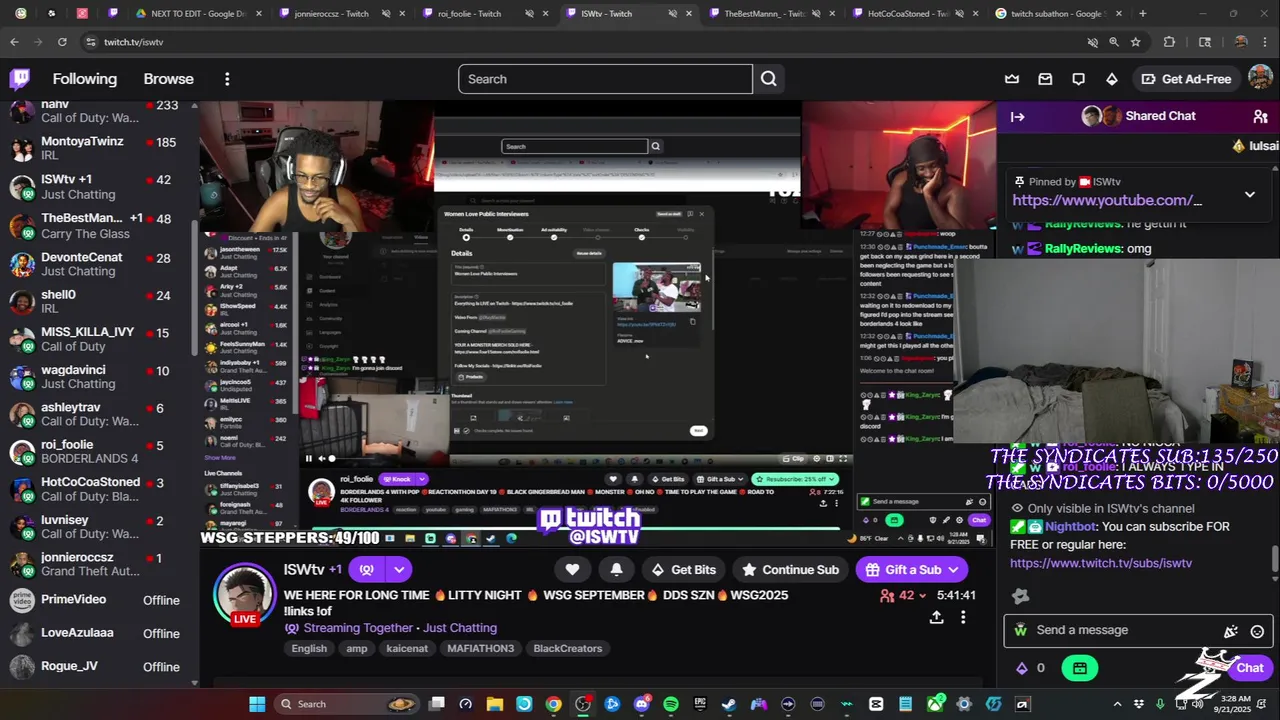Image resolution: width=1280 pixels, height=720 pixels.
Task: Open Steam from the taskbar
Action: 729,704
